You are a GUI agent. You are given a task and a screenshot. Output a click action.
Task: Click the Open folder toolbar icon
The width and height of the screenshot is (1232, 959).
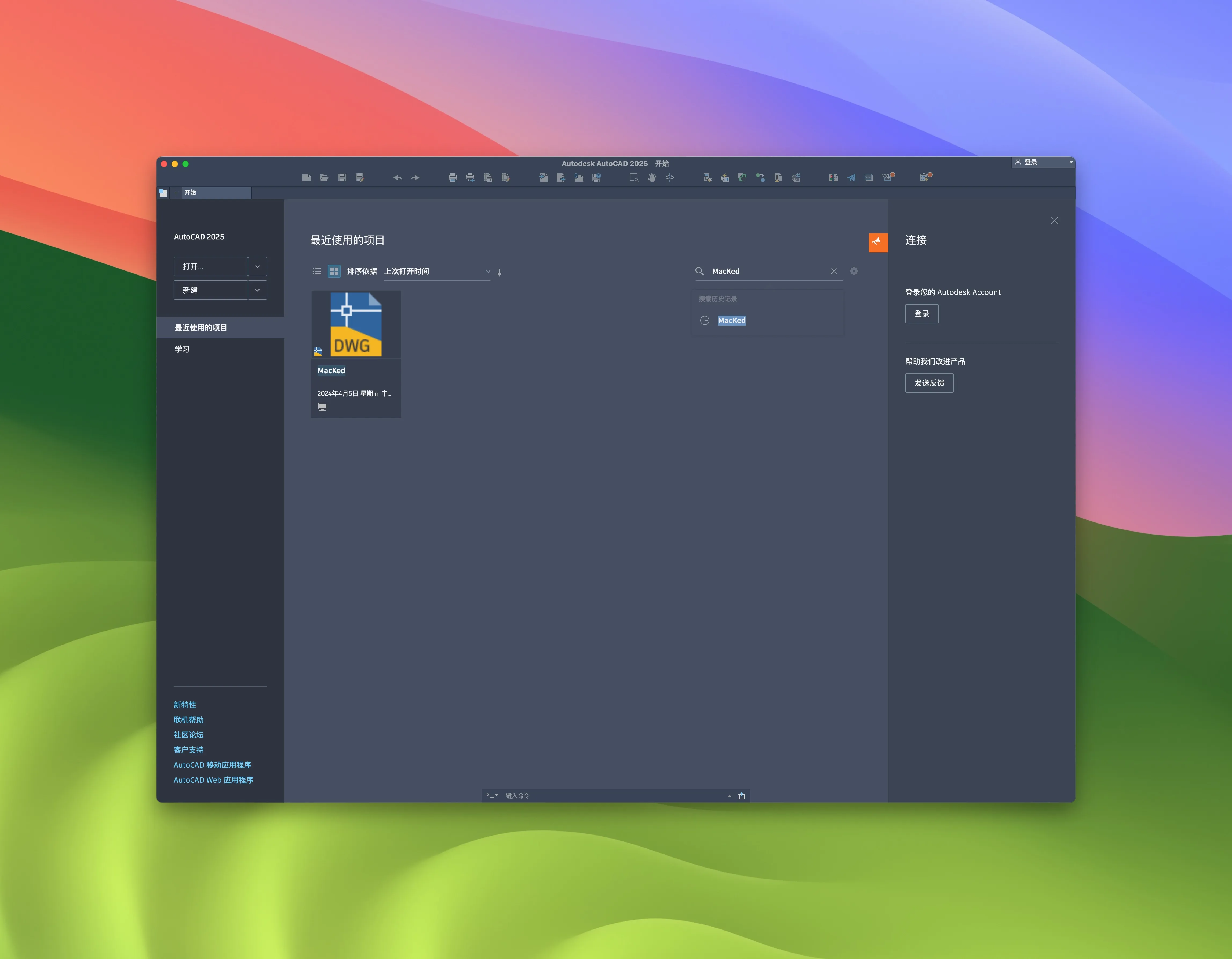coord(324,178)
